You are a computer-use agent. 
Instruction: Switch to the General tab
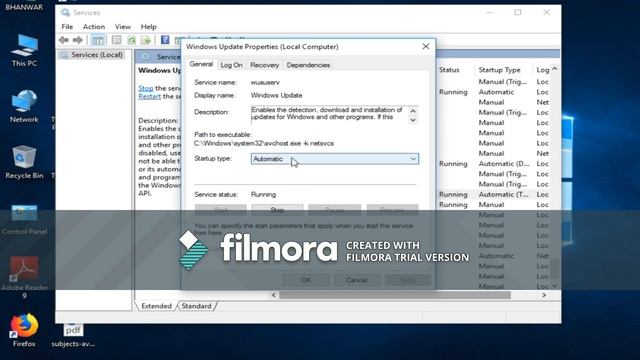point(201,64)
